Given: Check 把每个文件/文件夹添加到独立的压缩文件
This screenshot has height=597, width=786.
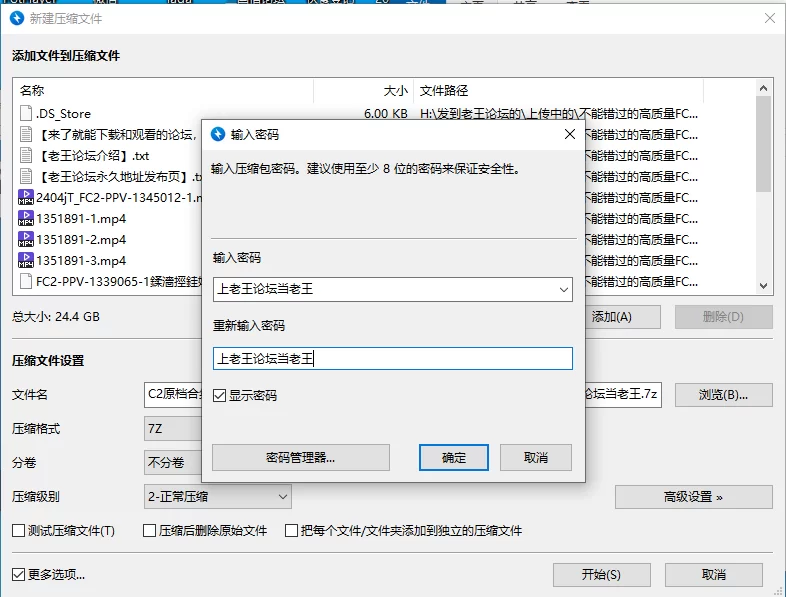Looking at the screenshot, I should [x=291, y=530].
